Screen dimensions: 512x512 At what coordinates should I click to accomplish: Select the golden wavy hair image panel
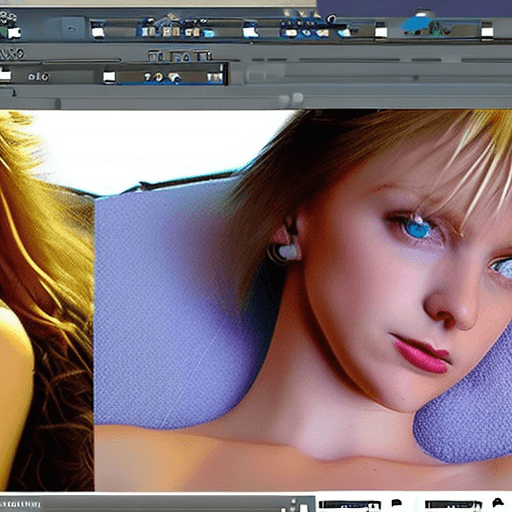coord(47,301)
